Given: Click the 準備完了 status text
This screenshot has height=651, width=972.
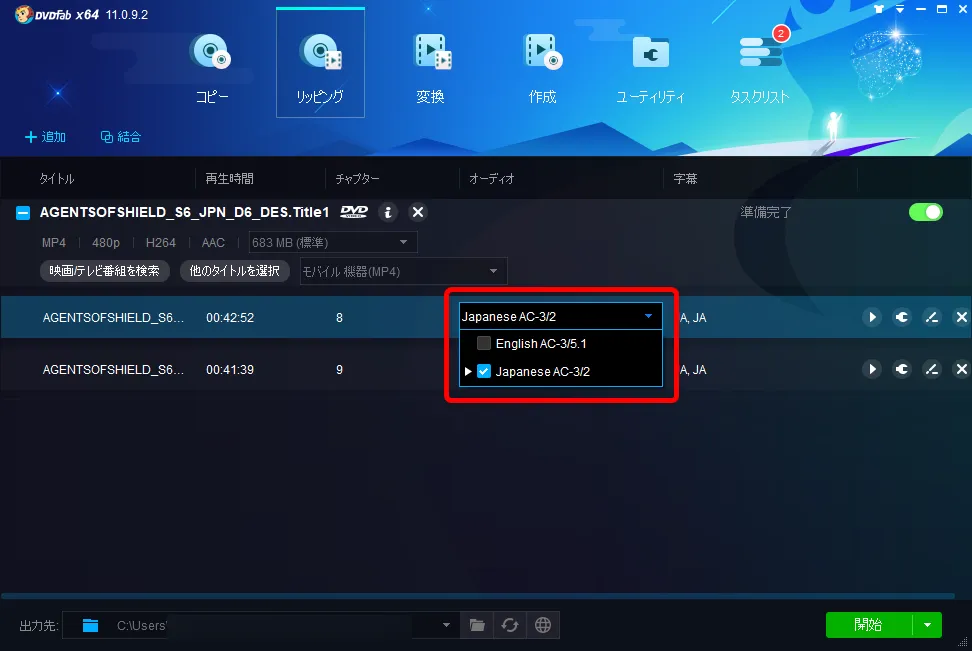Looking at the screenshot, I should pos(766,212).
